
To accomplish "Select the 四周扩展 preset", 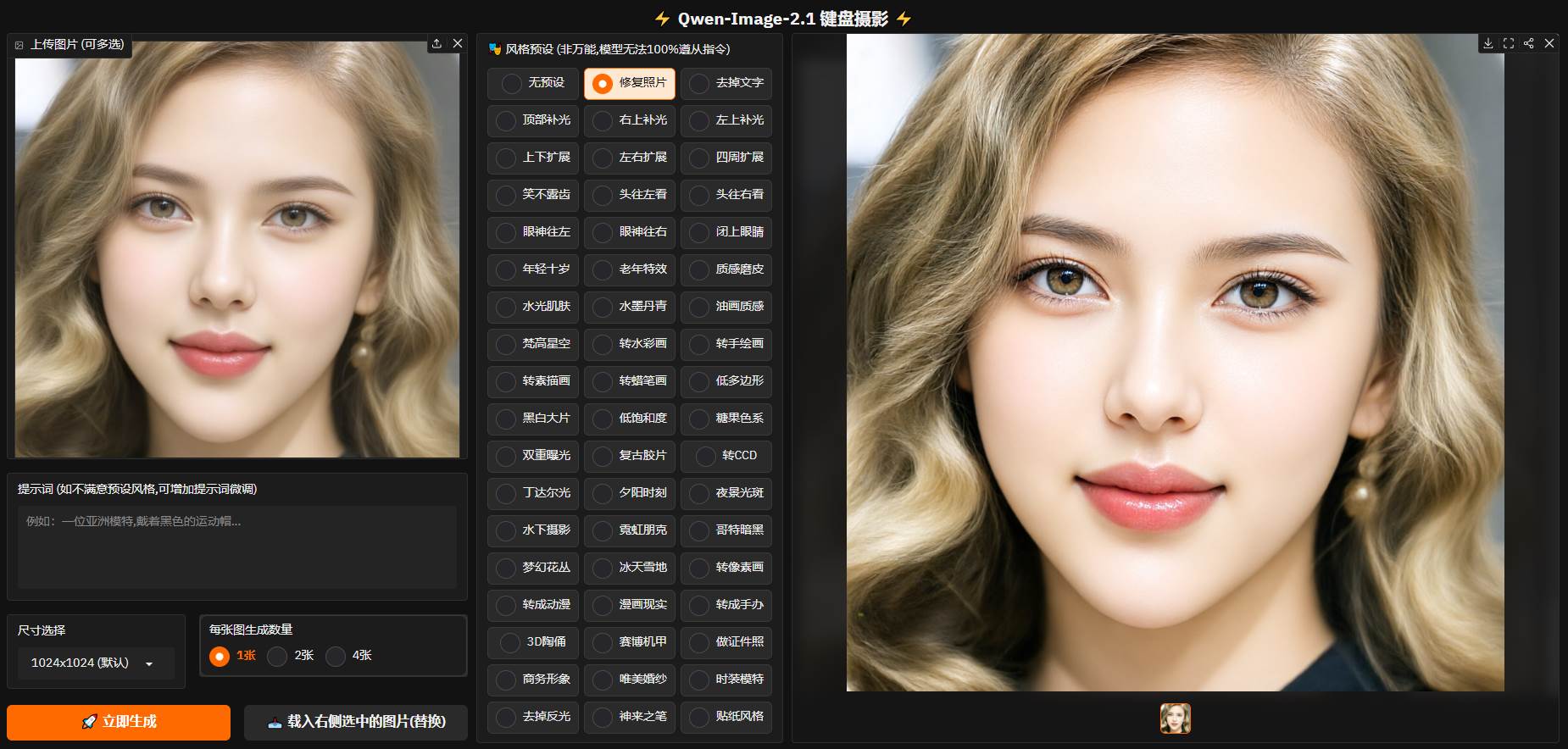I will tap(726, 158).
